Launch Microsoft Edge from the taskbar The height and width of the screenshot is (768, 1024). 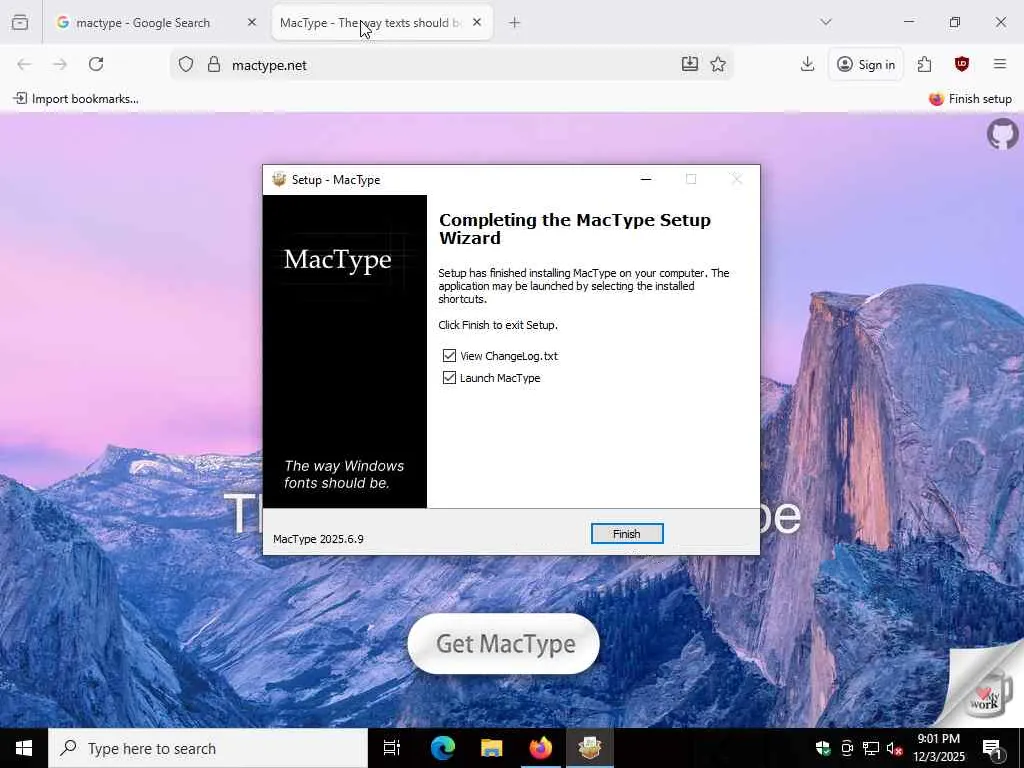pos(443,748)
